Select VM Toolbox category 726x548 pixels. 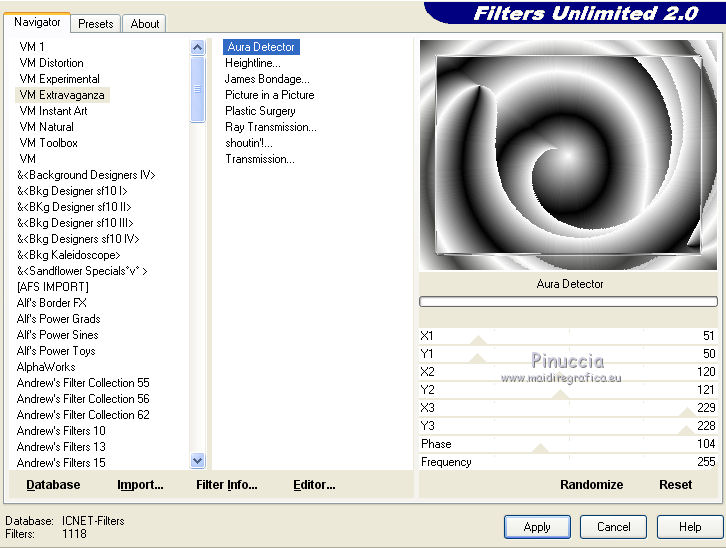point(48,143)
